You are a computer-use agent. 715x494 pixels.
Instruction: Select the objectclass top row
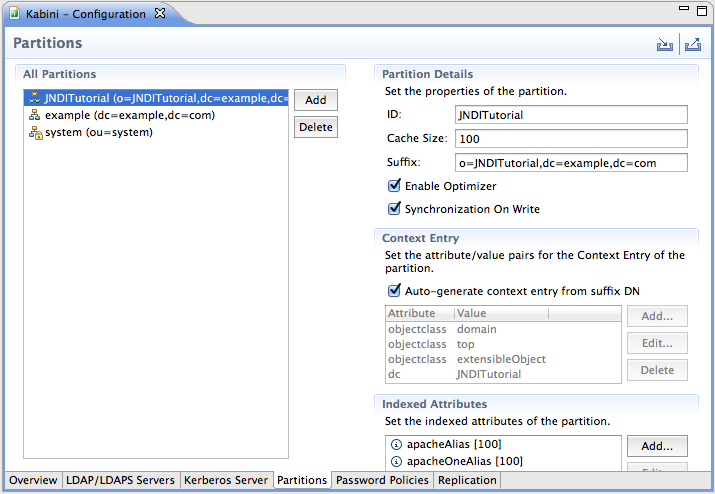(503, 344)
